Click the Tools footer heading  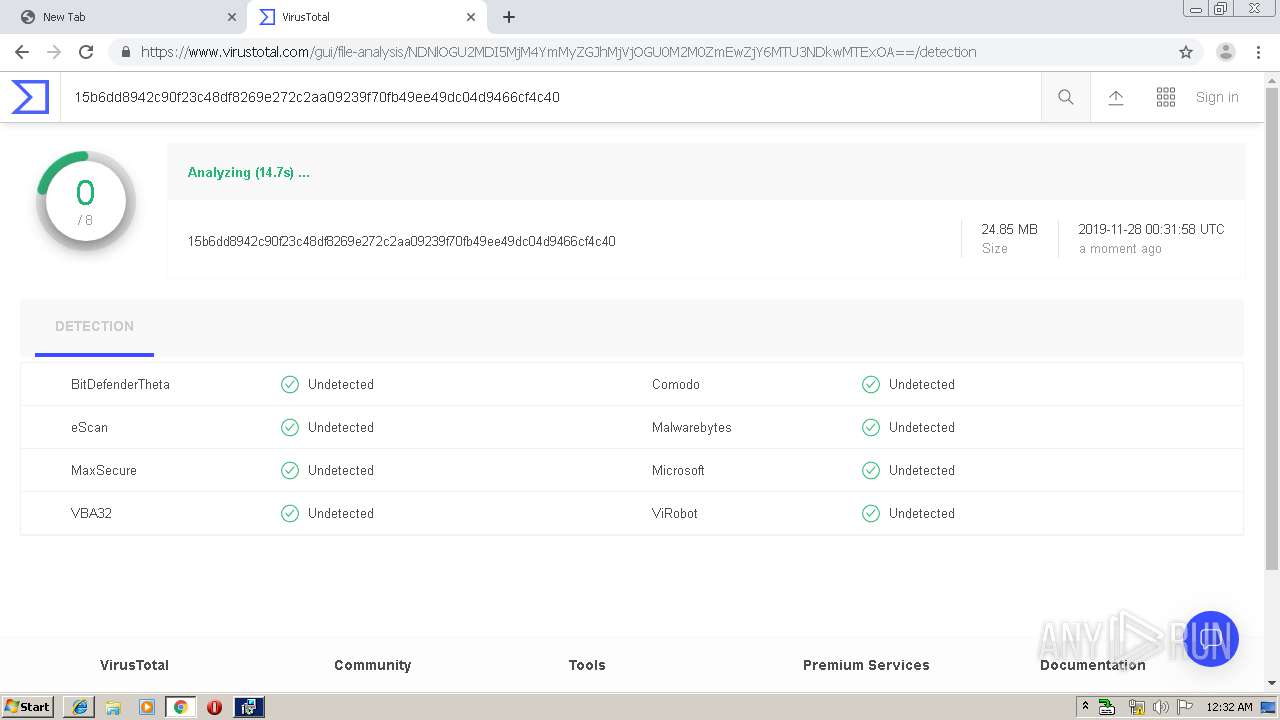click(x=587, y=665)
